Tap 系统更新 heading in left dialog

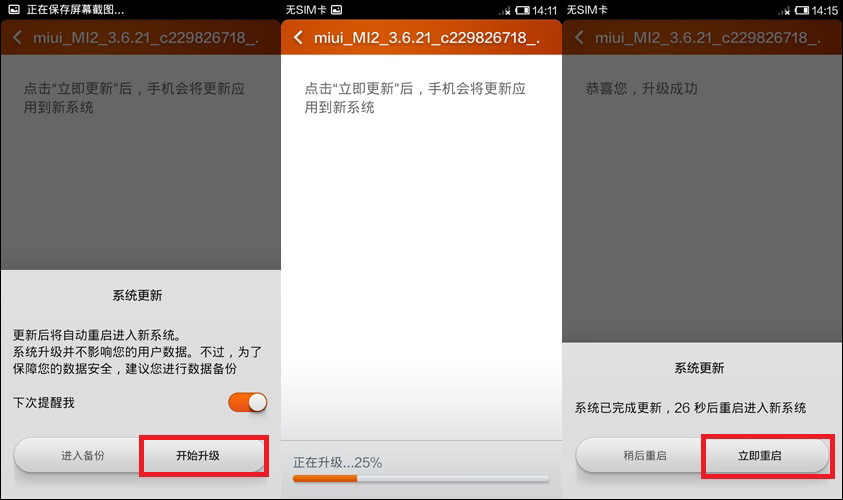point(137,295)
